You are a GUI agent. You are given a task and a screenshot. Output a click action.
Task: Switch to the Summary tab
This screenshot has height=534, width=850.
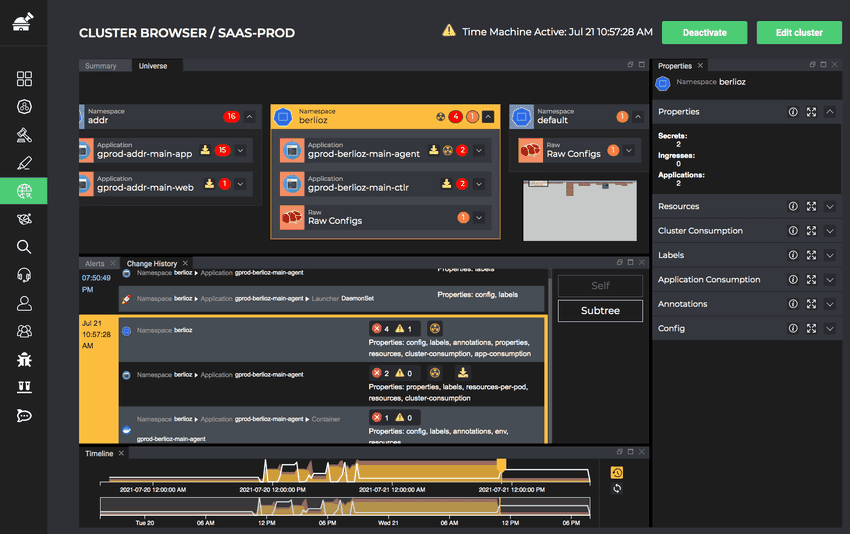click(x=100, y=66)
